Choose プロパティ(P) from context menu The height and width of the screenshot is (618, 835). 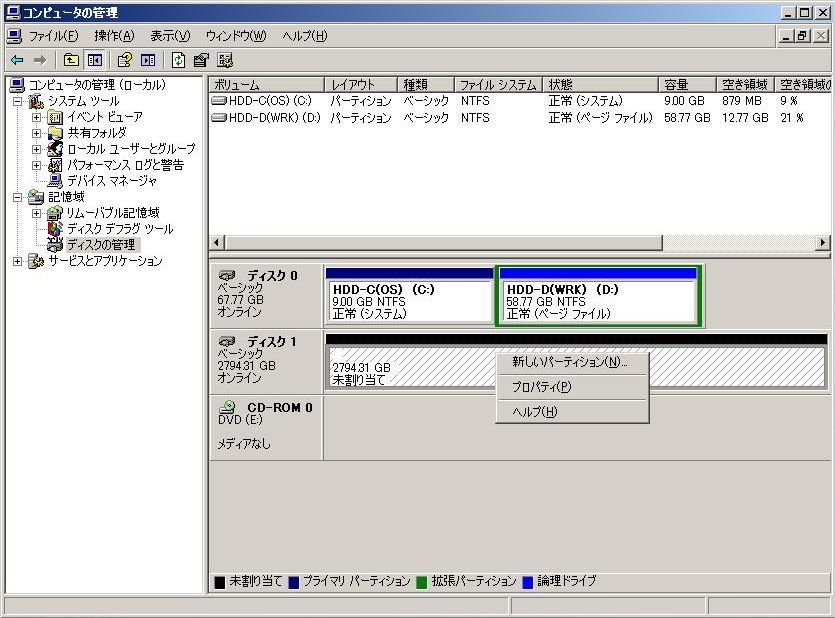[x=572, y=387]
